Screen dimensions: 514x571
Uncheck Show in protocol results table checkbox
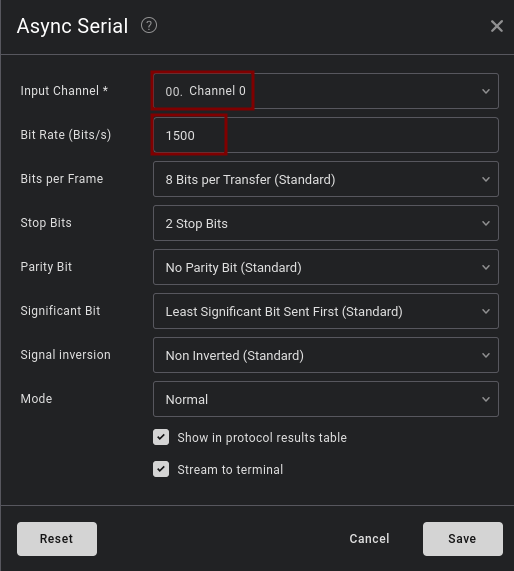click(161, 437)
